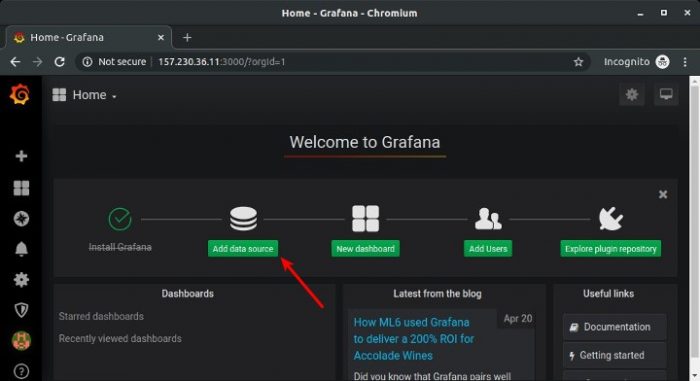Viewport: 700px width, 381px height.
Task: Click the Grafana logo in sidebar
Action: pos(20,94)
